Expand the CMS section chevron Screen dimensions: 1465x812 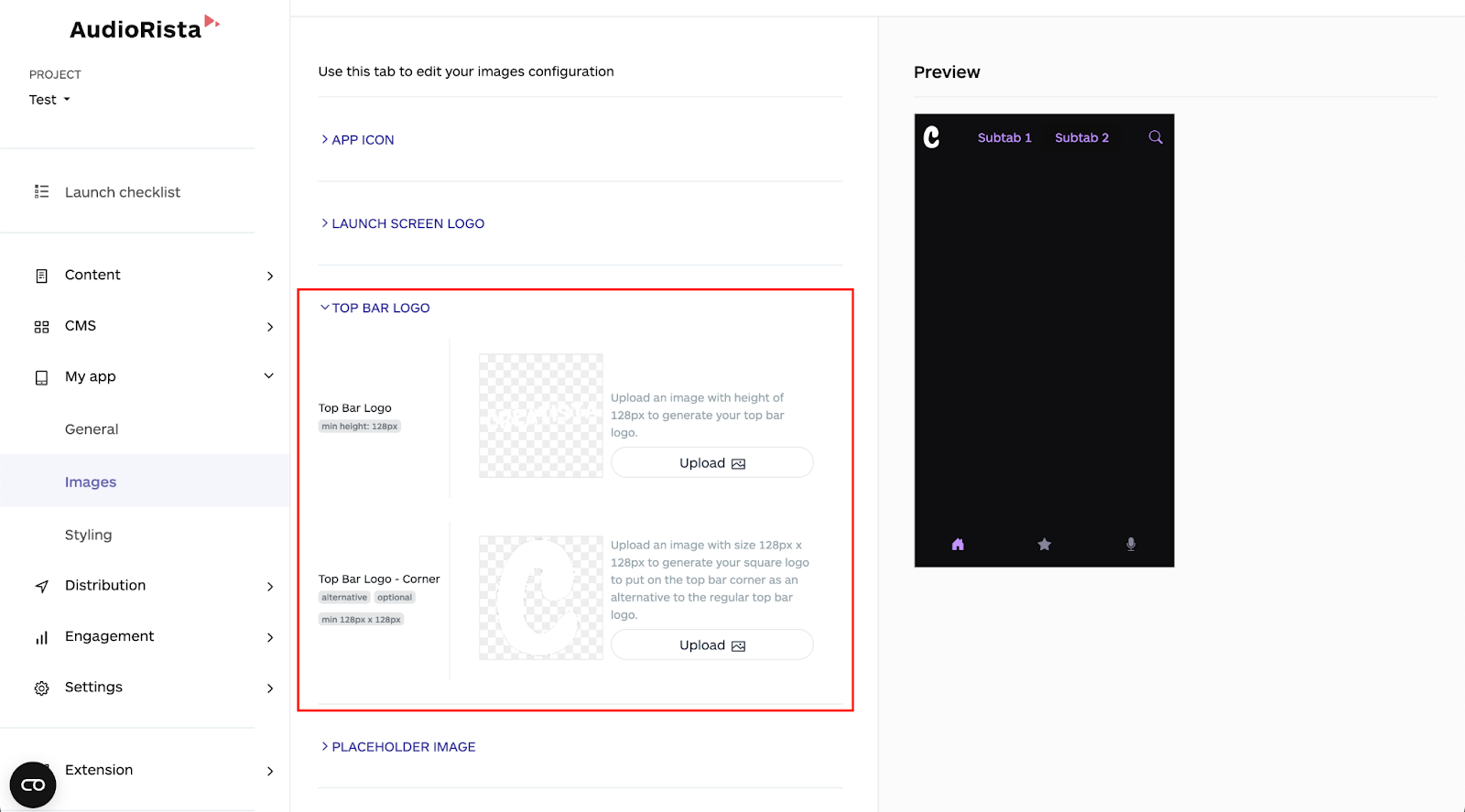[270, 327]
